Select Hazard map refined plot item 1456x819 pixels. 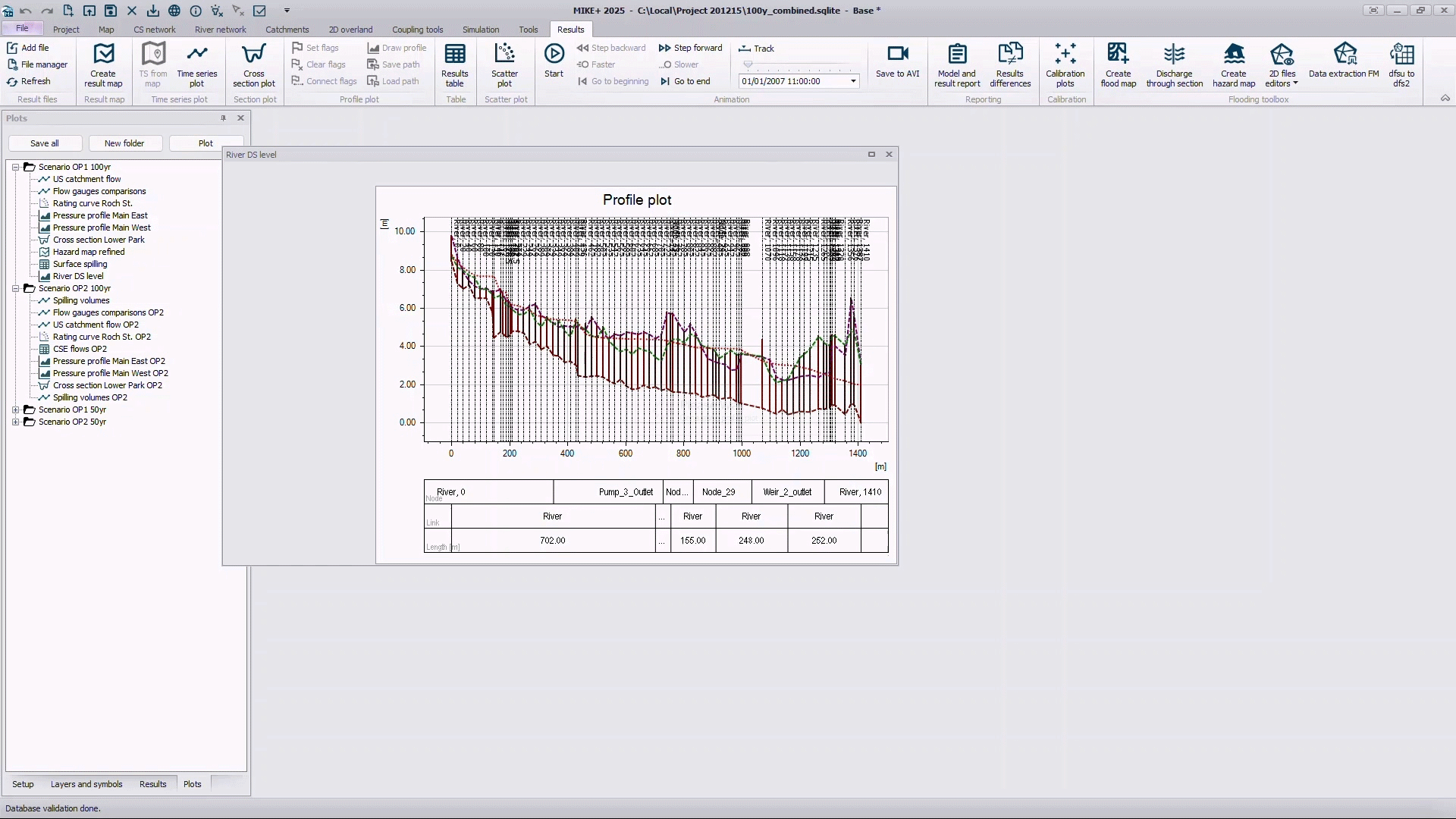point(89,252)
